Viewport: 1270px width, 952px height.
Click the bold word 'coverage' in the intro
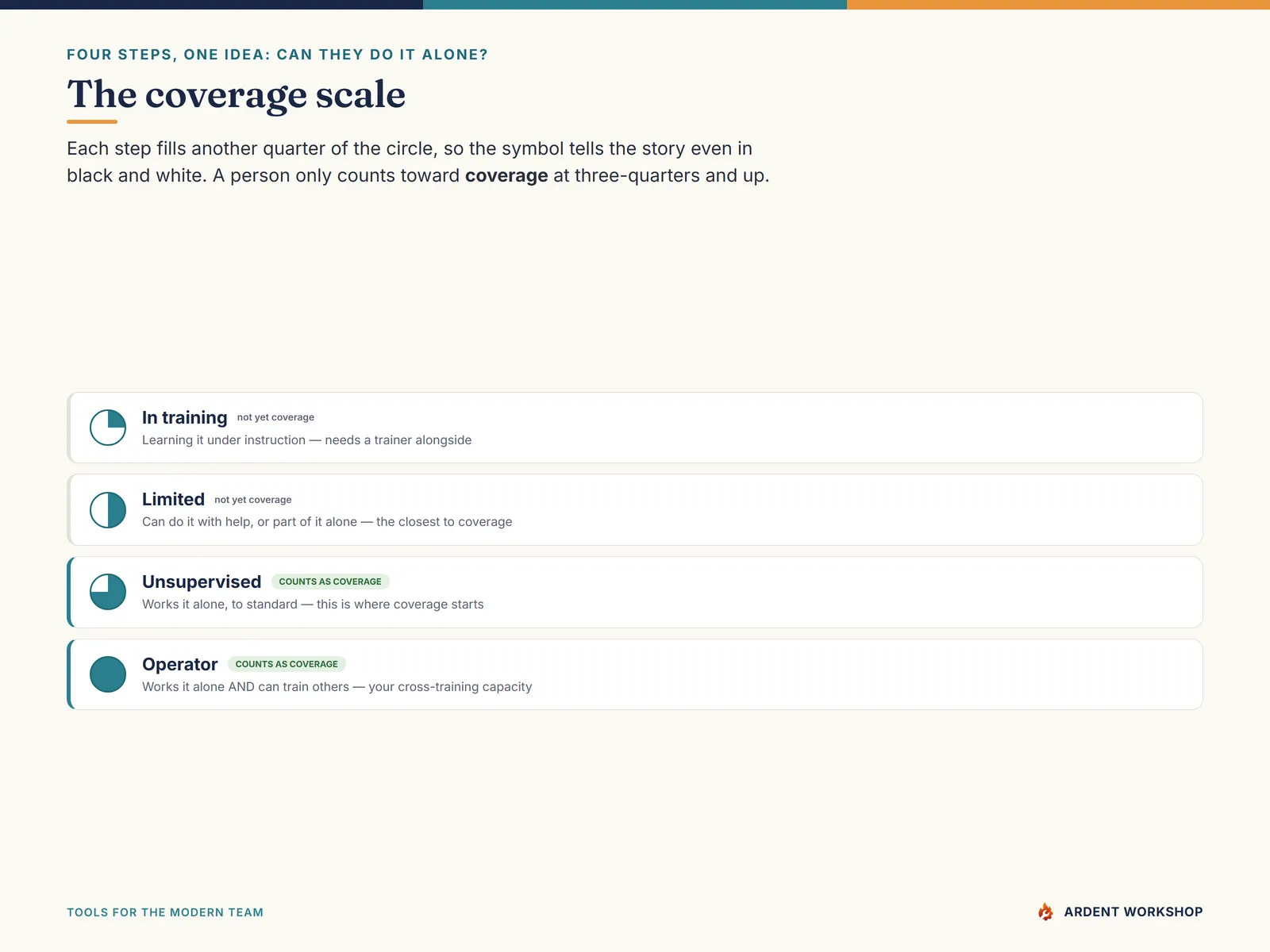point(506,175)
